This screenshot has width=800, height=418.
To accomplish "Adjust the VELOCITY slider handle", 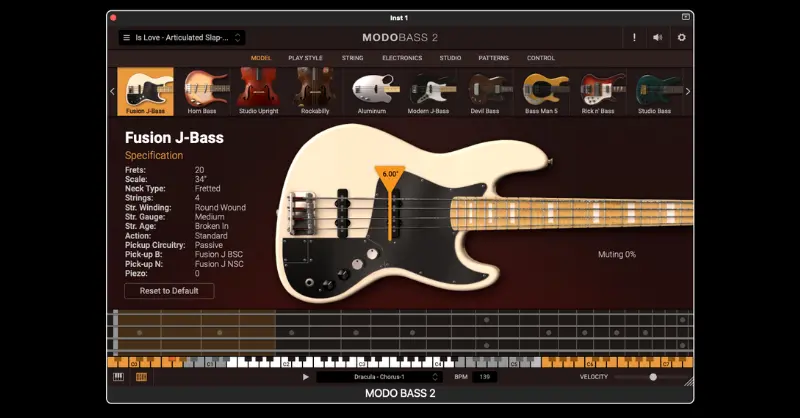I will (x=653, y=377).
